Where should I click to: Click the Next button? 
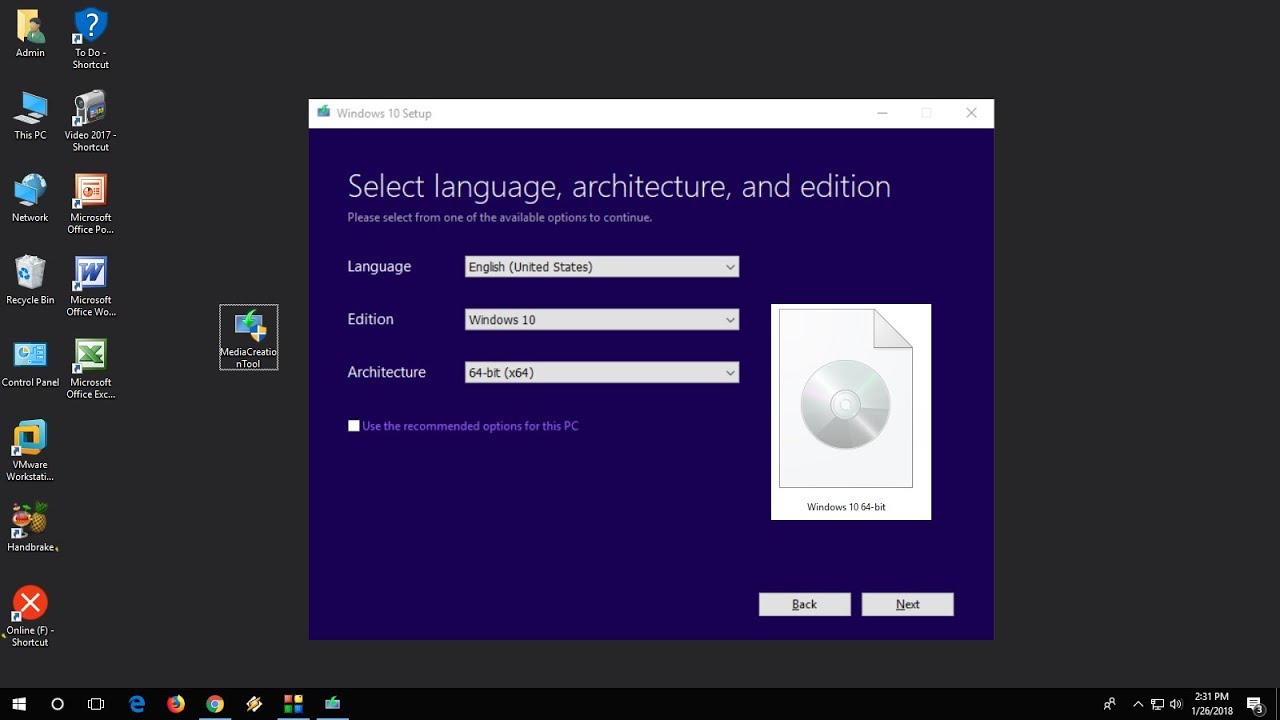click(908, 604)
